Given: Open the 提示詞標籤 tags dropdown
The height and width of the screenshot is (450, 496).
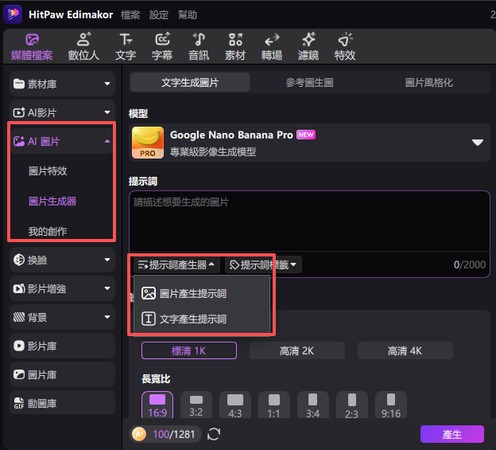Looking at the screenshot, I should click(263, 265).
